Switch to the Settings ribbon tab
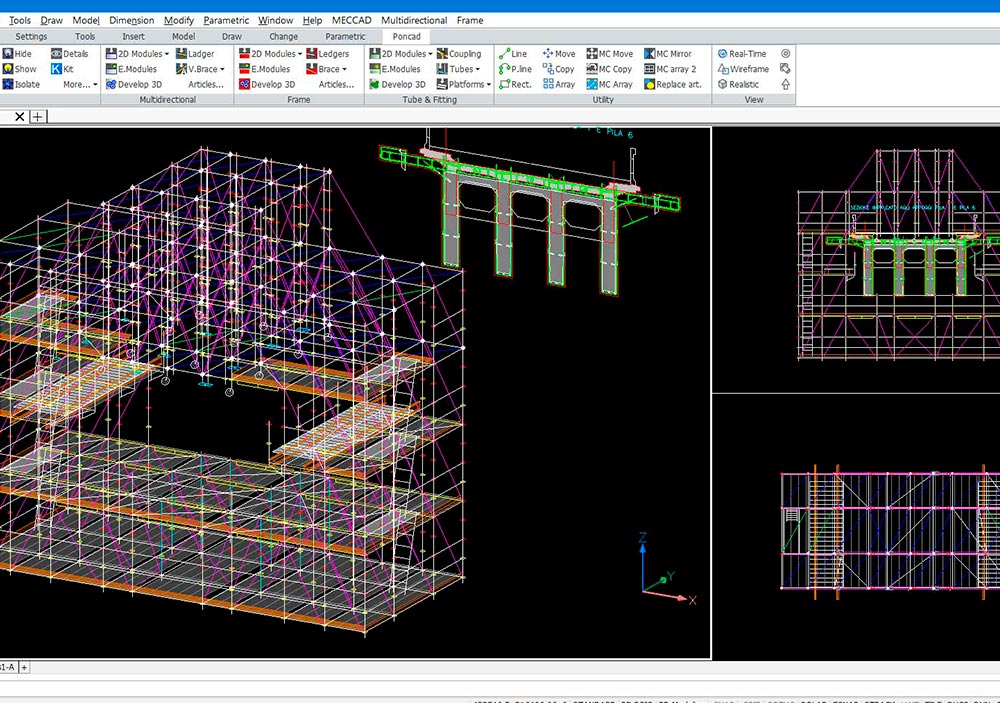 pyautogui.click(x=31, y=36)
